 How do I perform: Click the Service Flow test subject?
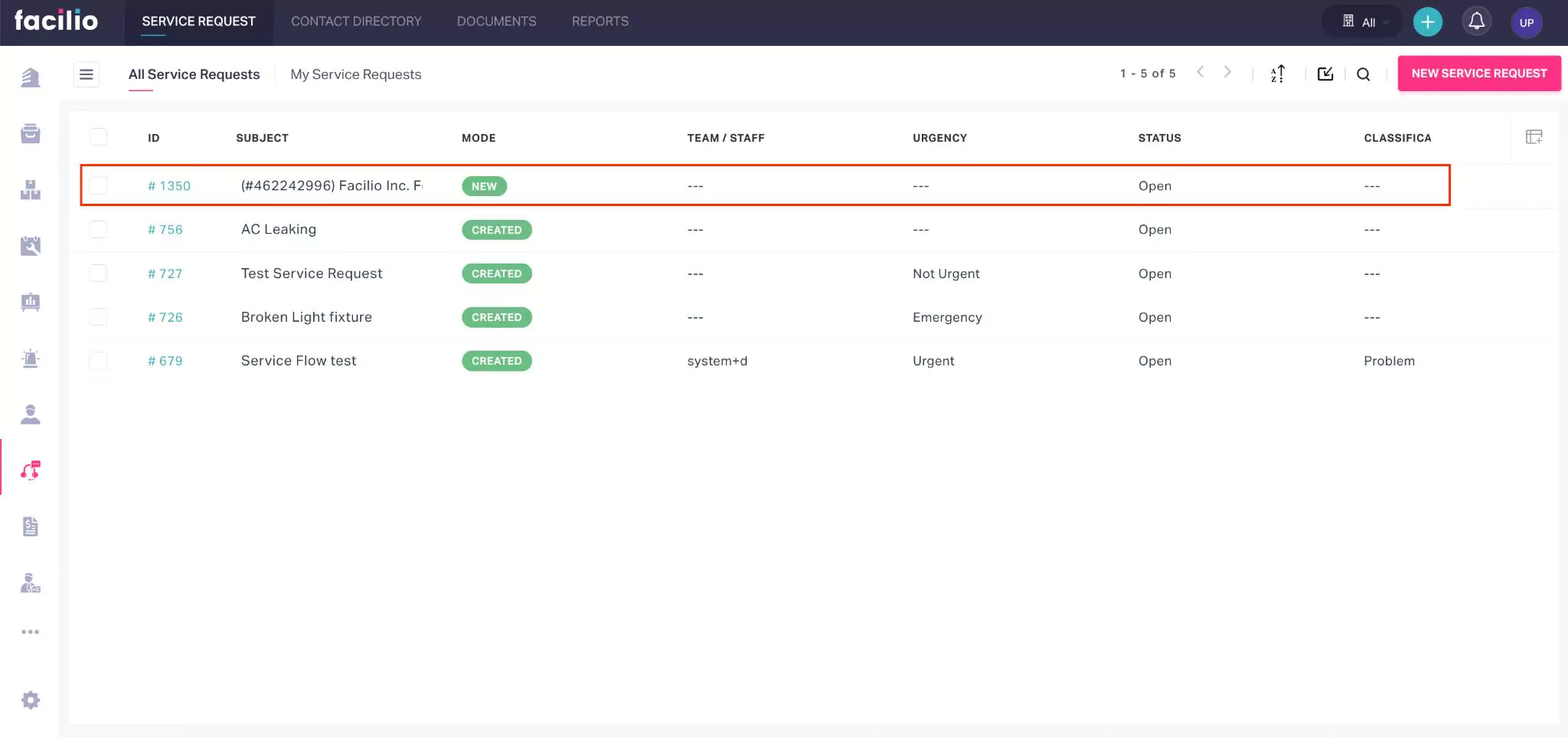tap(299, 361)
